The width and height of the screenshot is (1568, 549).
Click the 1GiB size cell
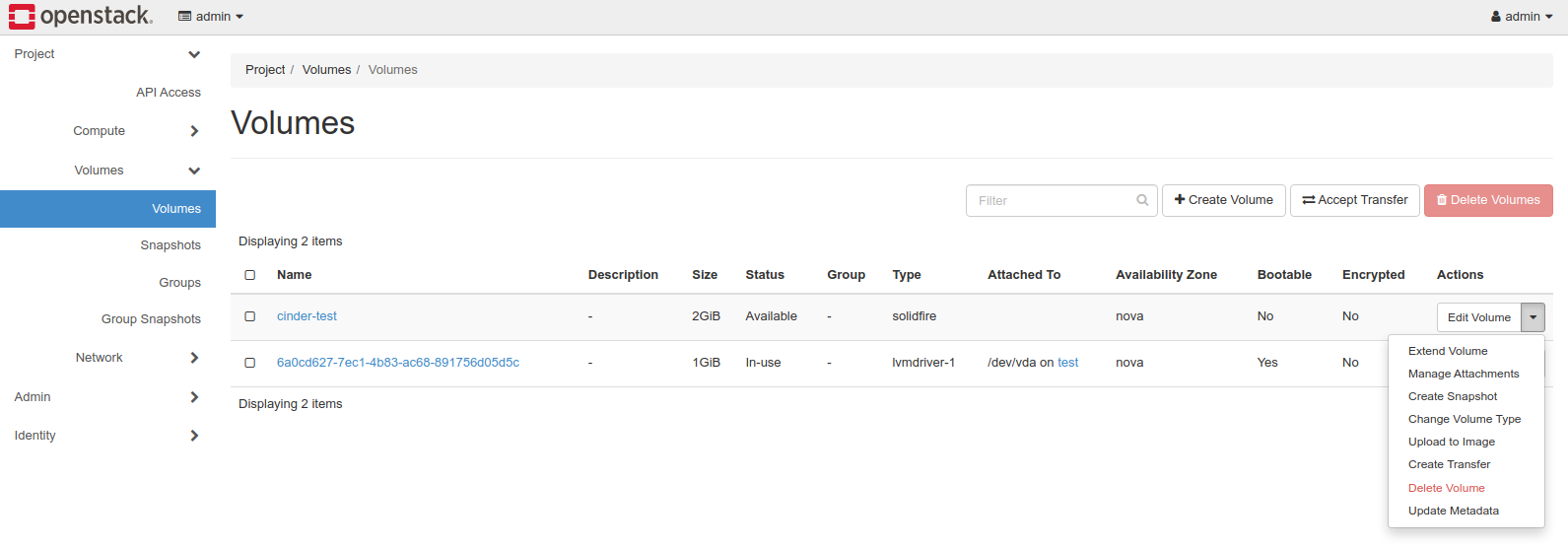(706, 363)
